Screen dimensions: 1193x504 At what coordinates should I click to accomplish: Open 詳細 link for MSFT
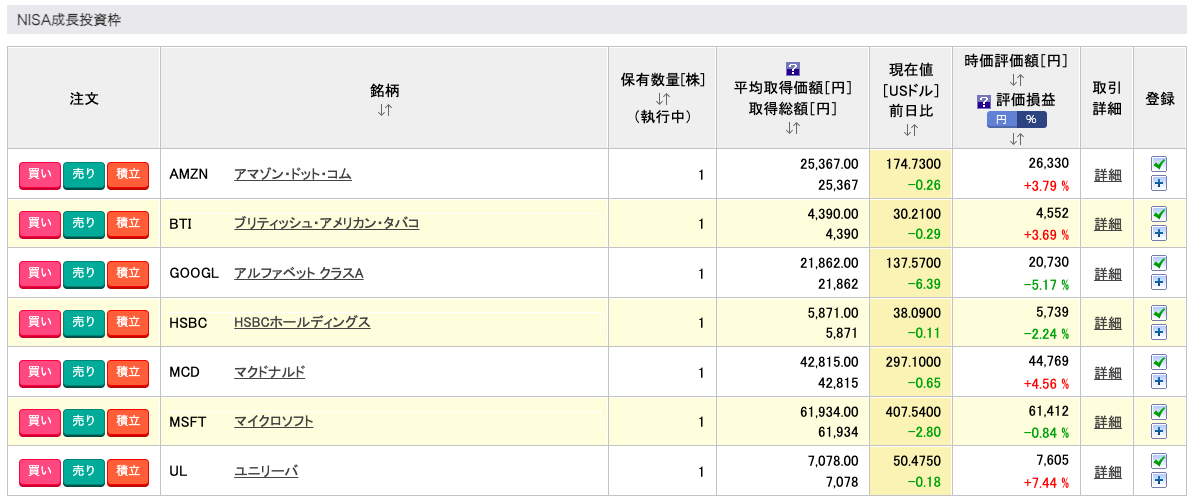click(1107, 423)
